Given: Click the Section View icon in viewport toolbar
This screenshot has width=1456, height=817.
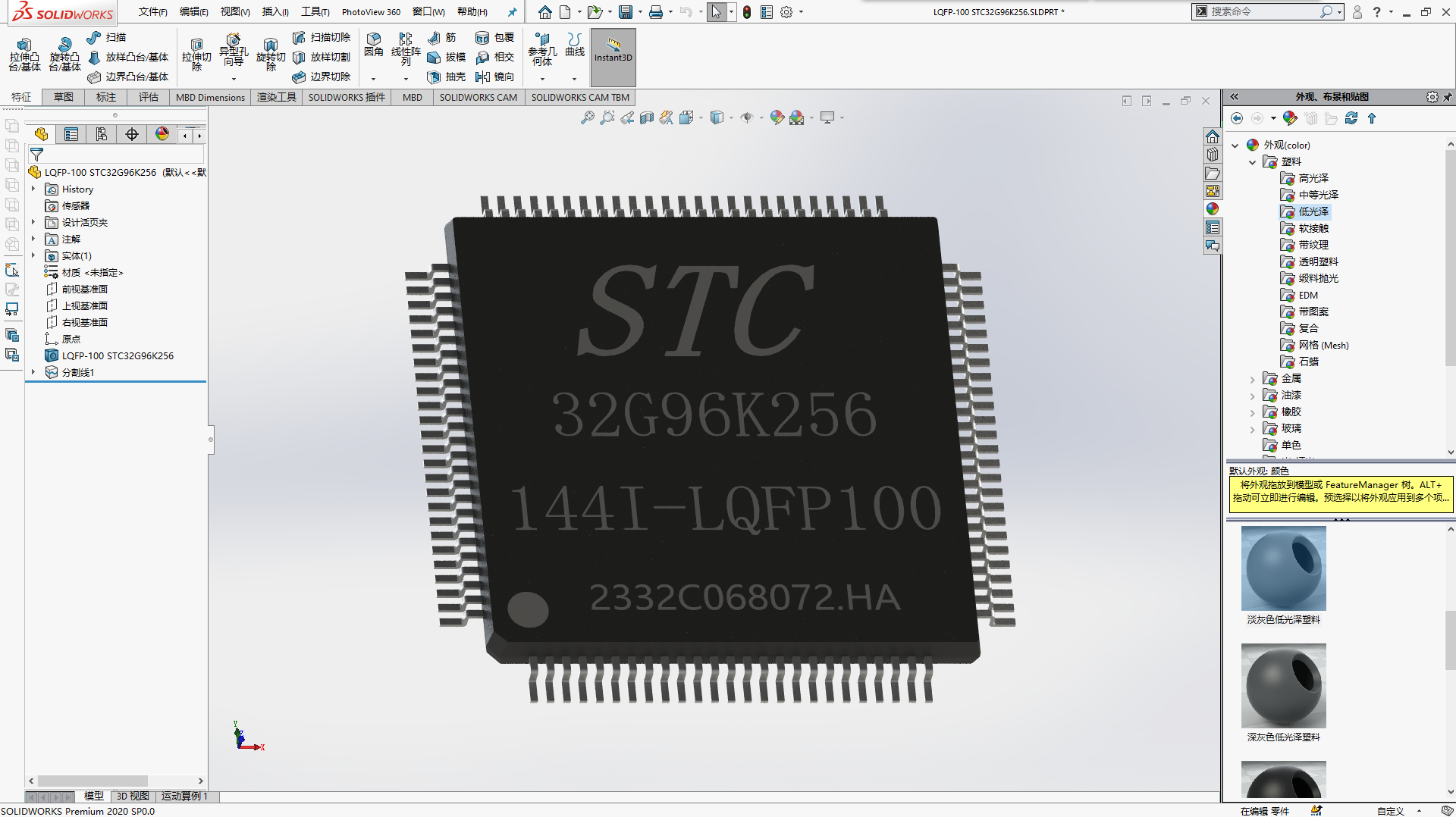Looking at the screenshot, I should tap(646, 117).
